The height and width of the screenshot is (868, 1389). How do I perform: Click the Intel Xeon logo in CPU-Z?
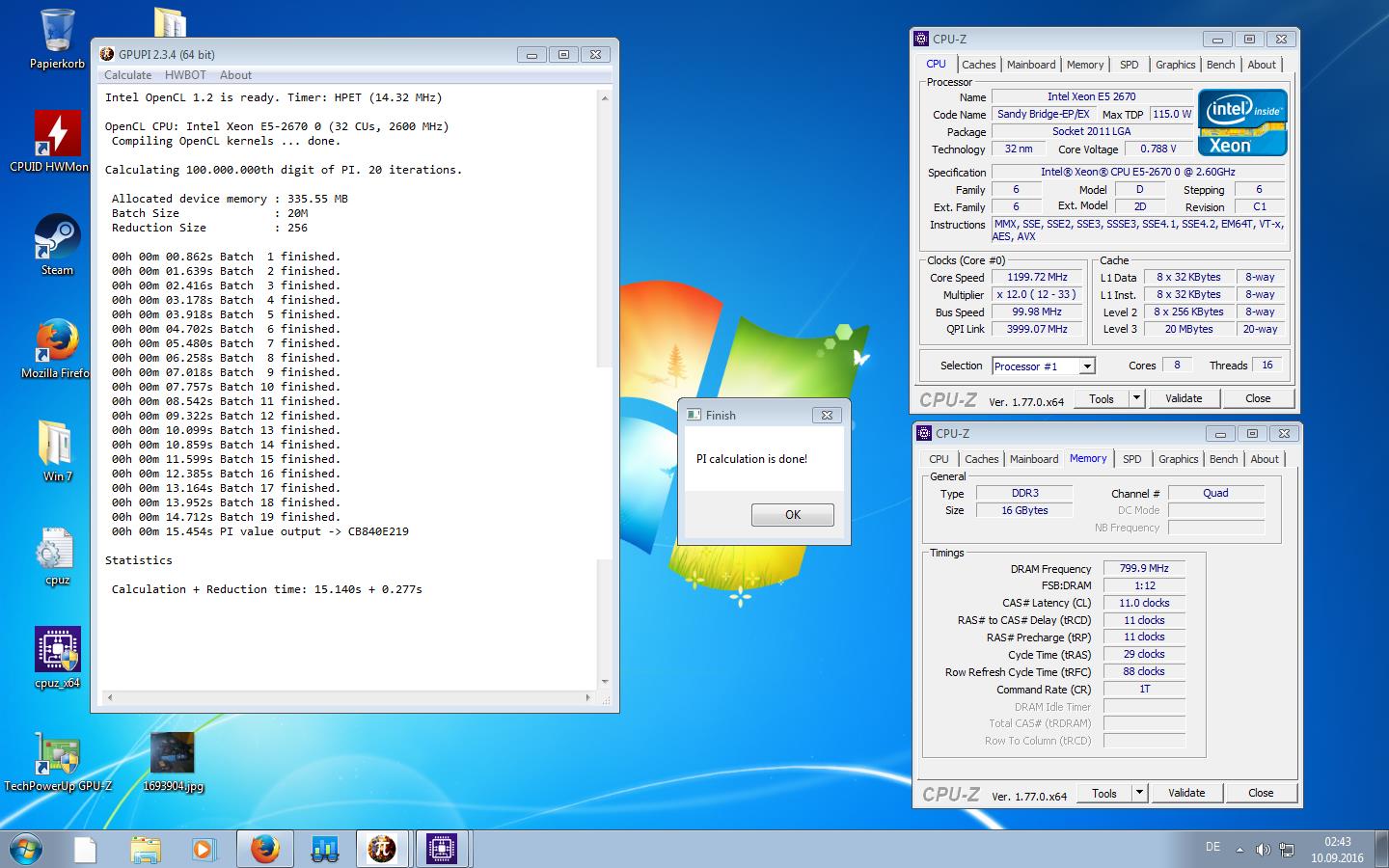pos(1242,122)
